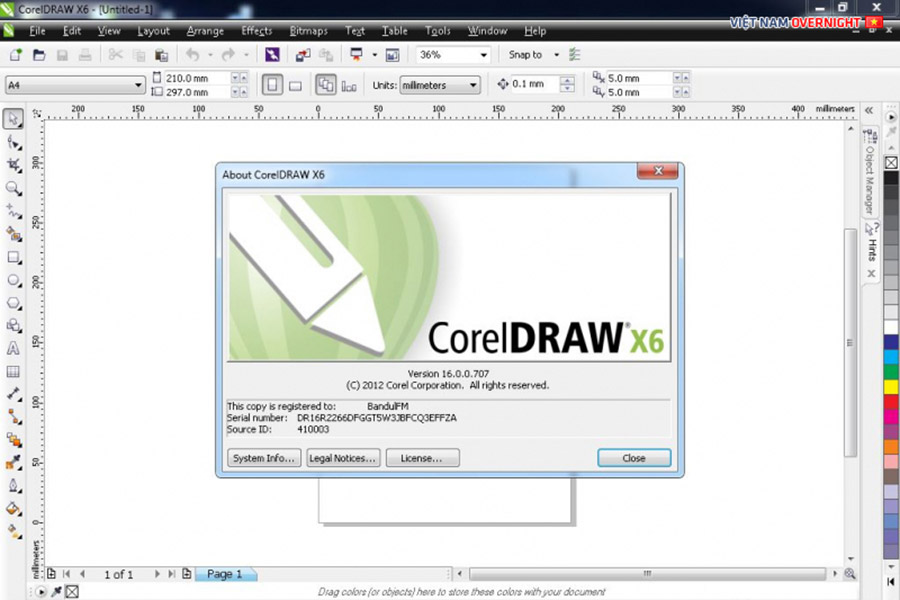Toggle apply layout to current page
900x600 pixels.
348,86
